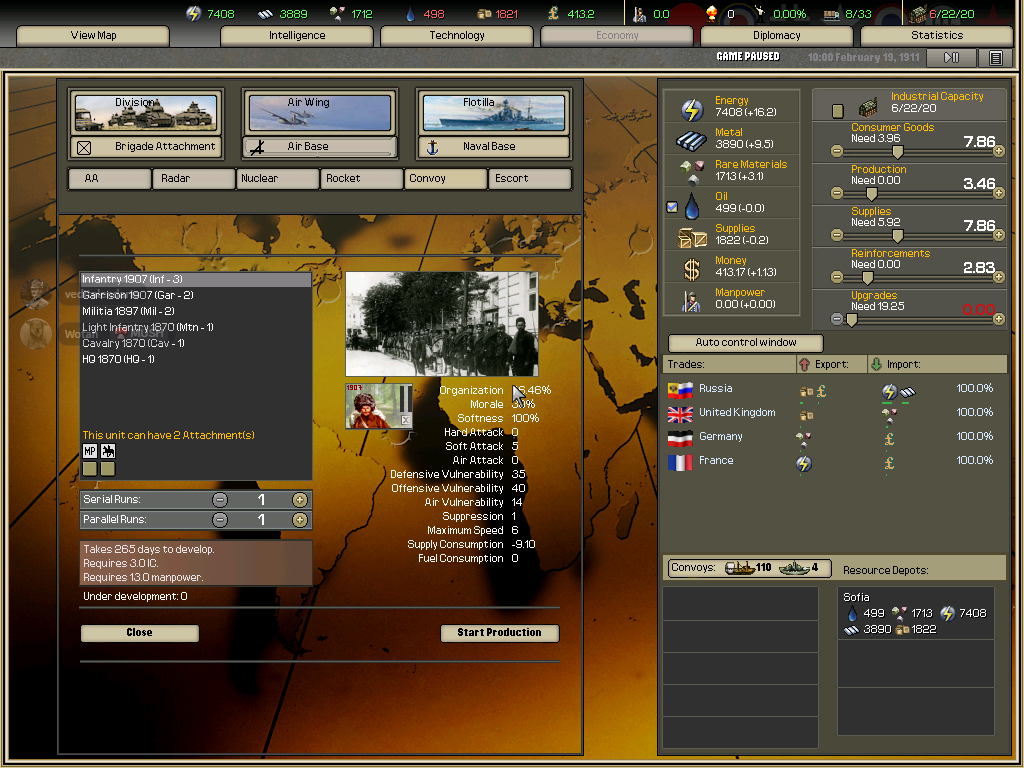Open the Technology tab
The height and width of the screenshot is (768, 1024).
pyautogui.click(x=456, y=35)
